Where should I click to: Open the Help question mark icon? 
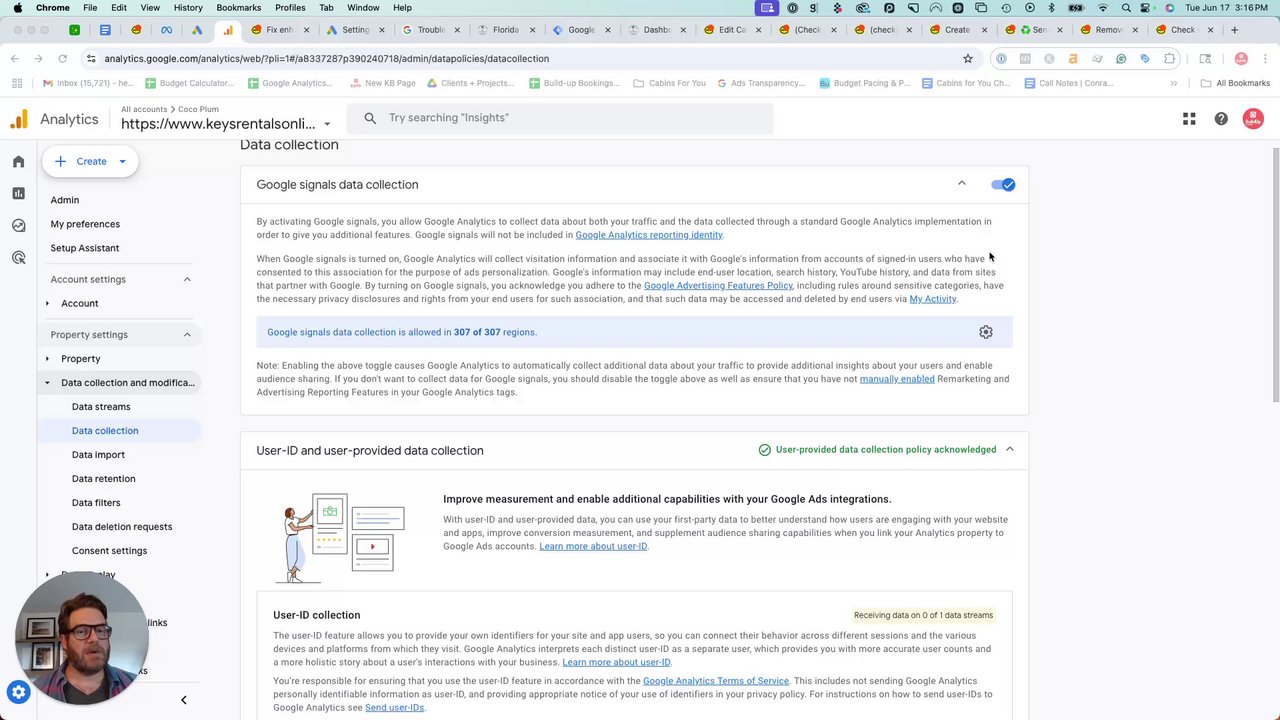[x=1221, y=119]
